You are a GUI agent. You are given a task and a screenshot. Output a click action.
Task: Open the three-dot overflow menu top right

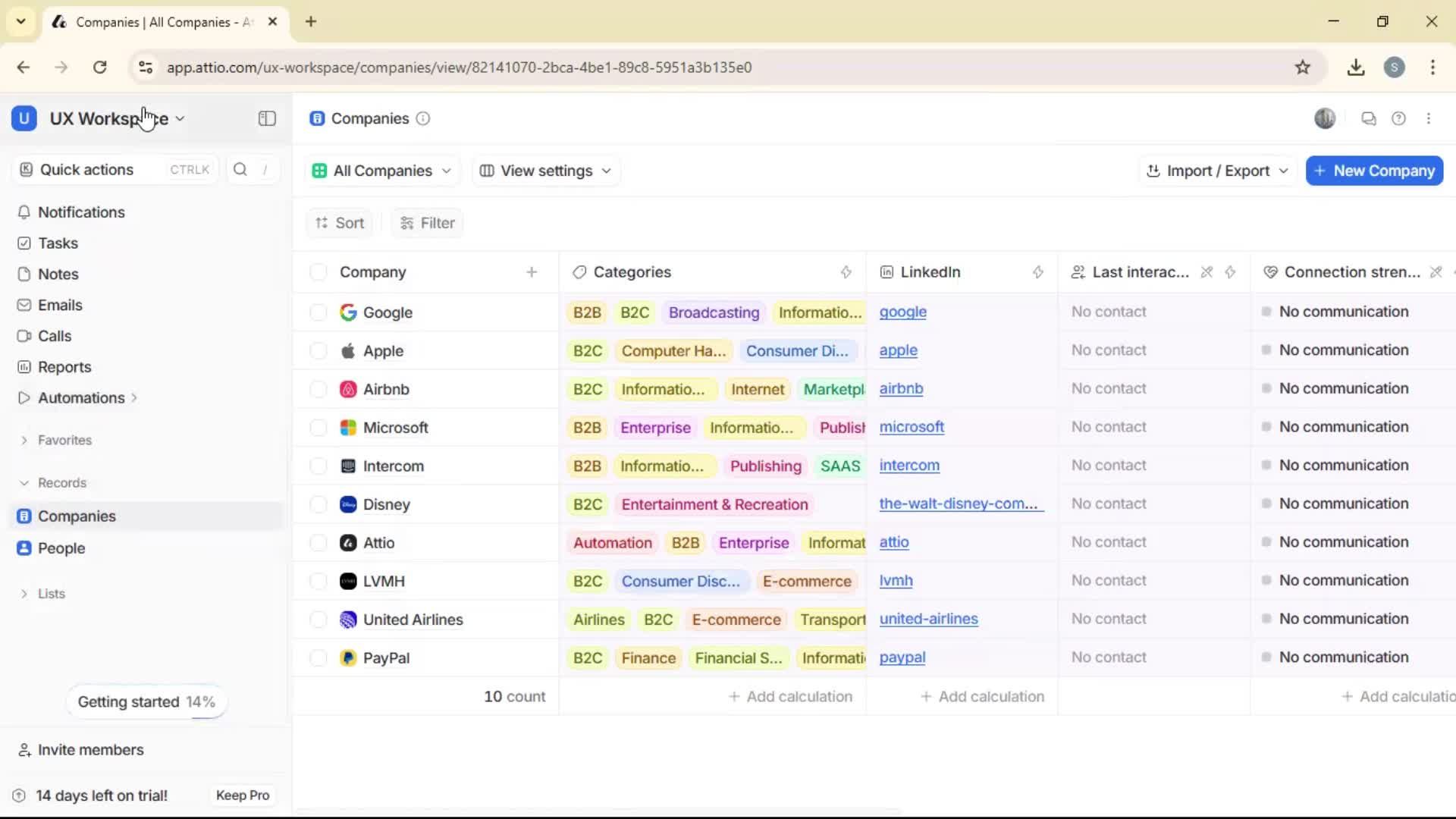click(x=1430, y=118)
